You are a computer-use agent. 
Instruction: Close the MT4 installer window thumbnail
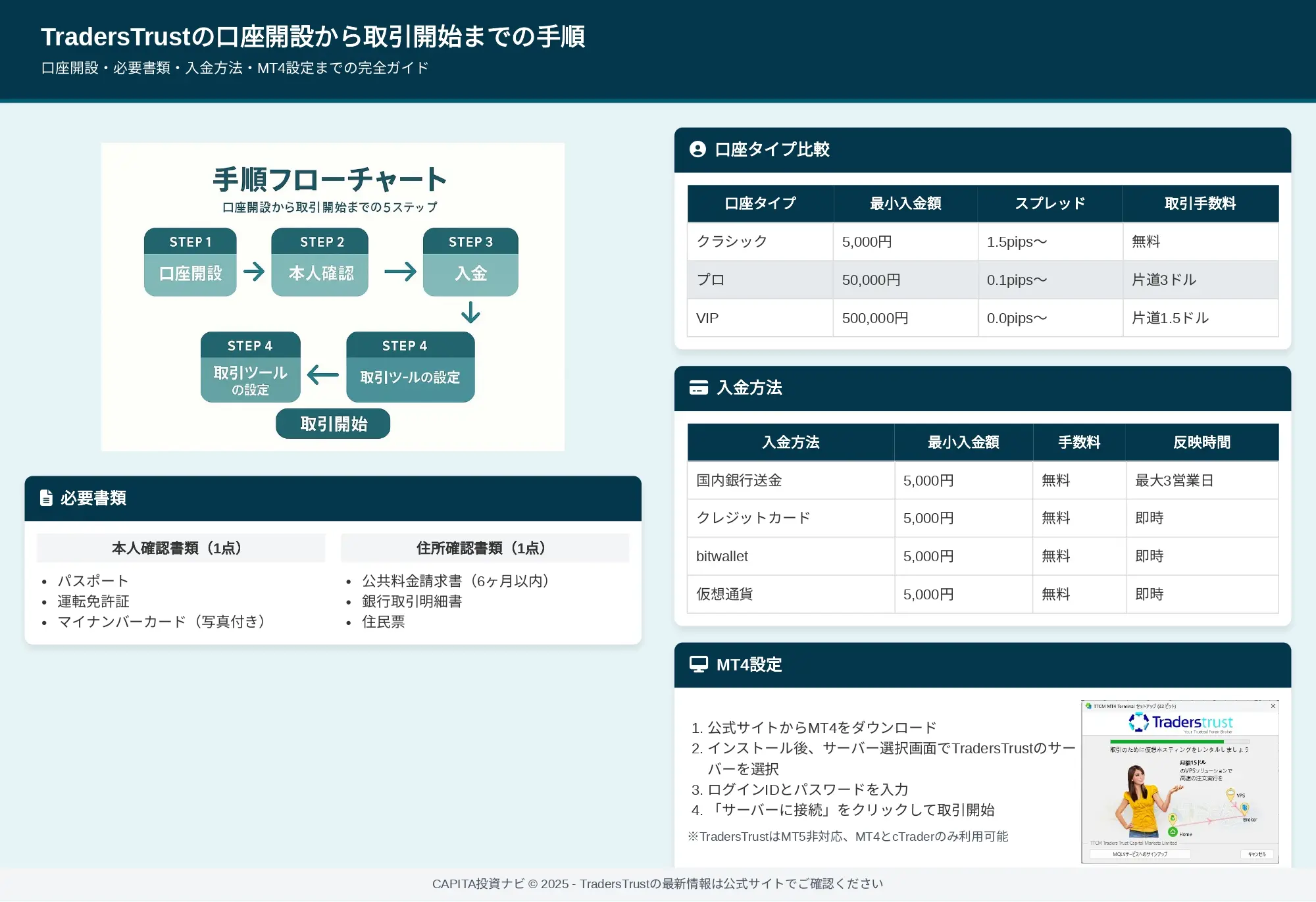tap(1273, 706)
